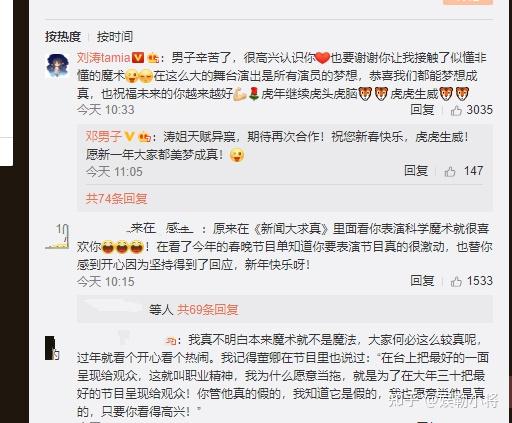Open avatar of the second commenter
Viewport: 512px width, 423px height.
click(x=57, y=237)
